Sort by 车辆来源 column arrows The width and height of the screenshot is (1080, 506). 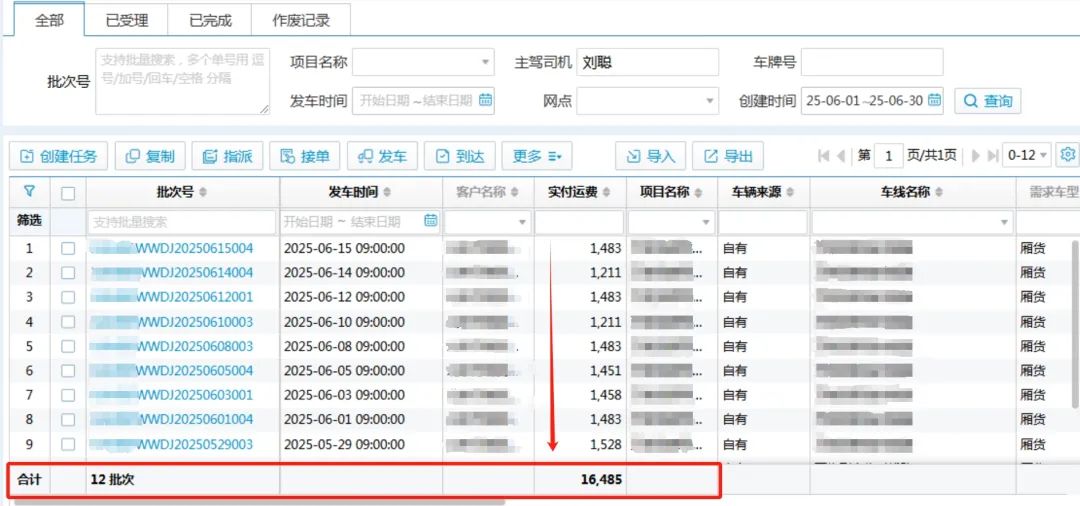pyautogui.click(x=791, y=192)
